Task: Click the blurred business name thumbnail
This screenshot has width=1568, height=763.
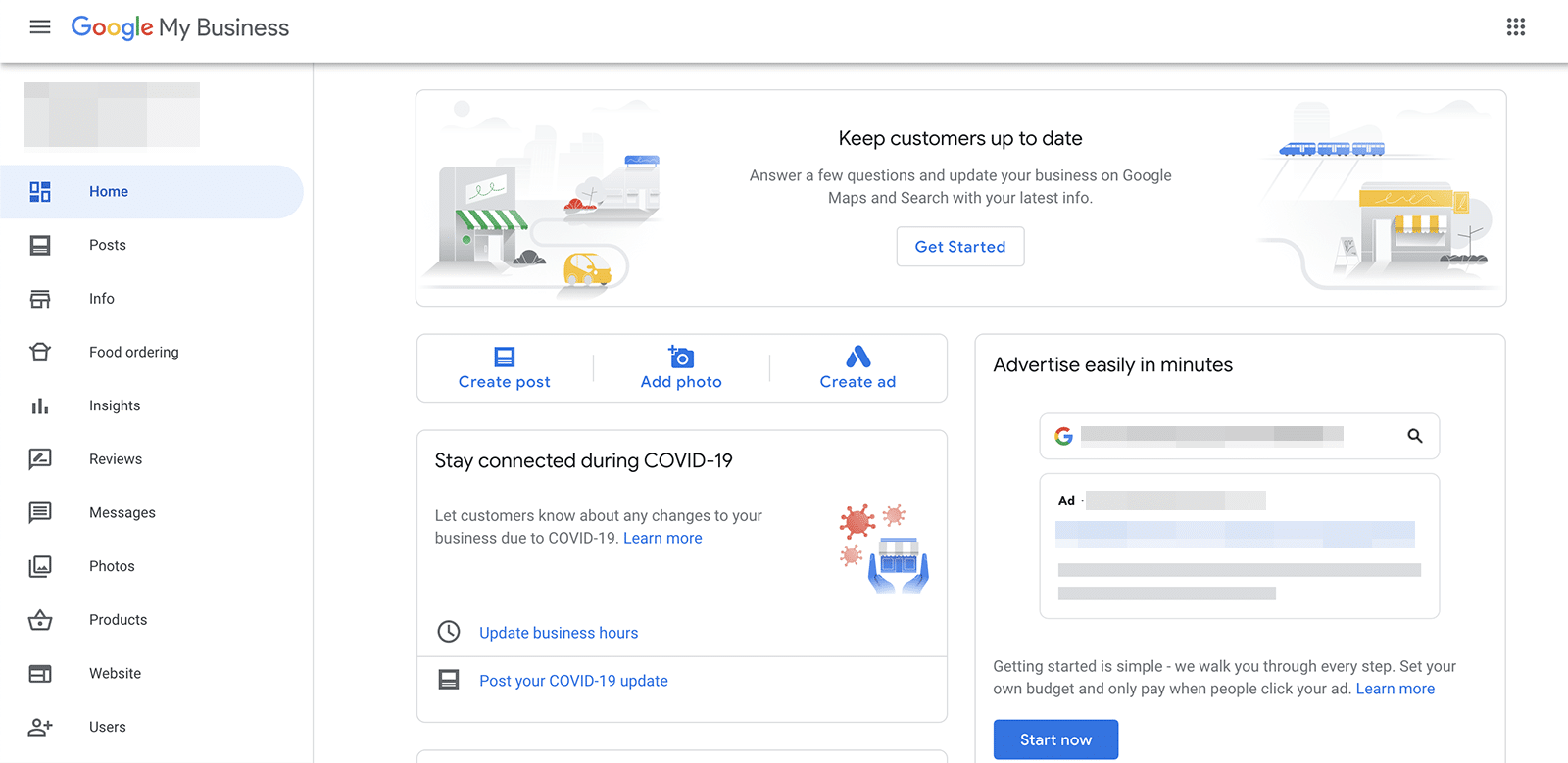Action: click(x=112, y=115)
